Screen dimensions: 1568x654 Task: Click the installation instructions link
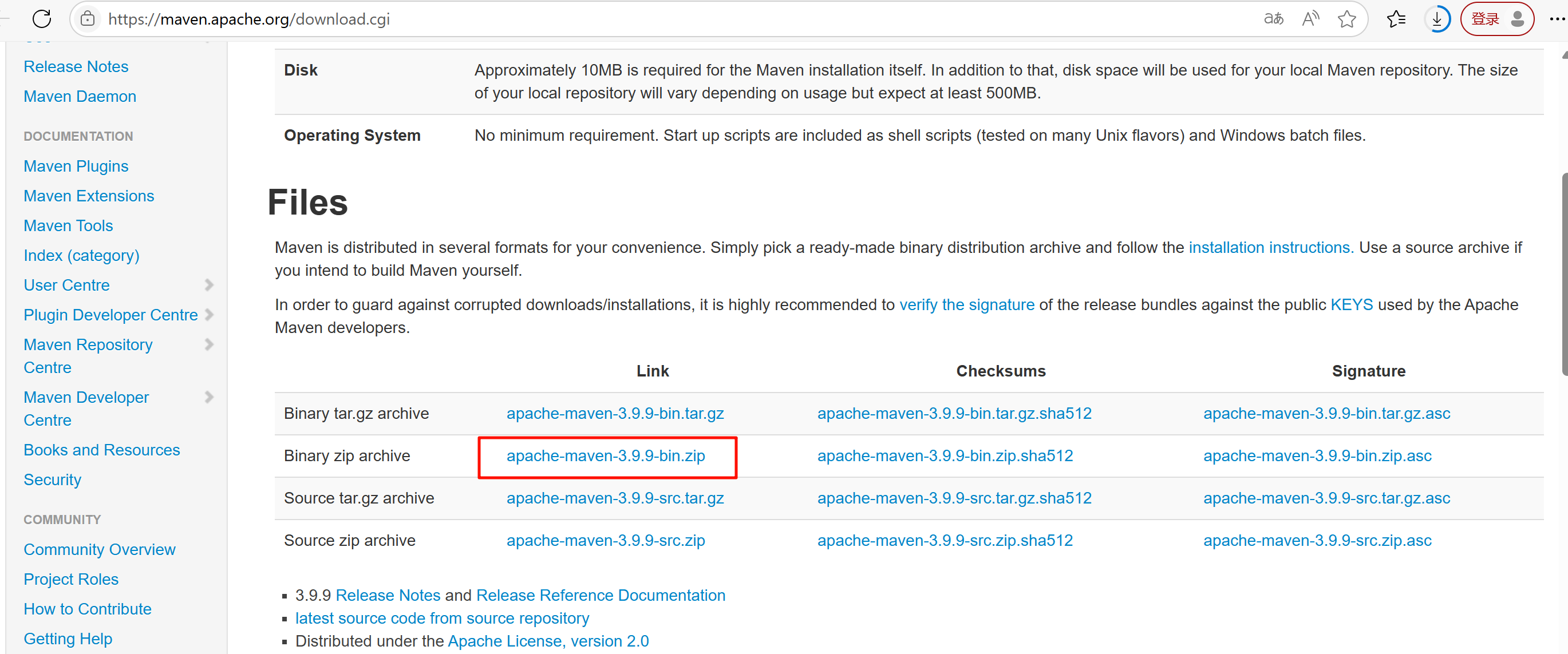point(1270,248)
